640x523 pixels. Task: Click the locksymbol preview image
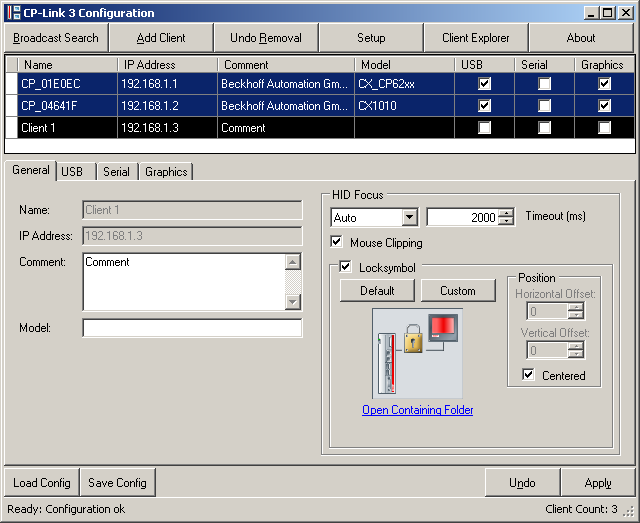[417, 354]
